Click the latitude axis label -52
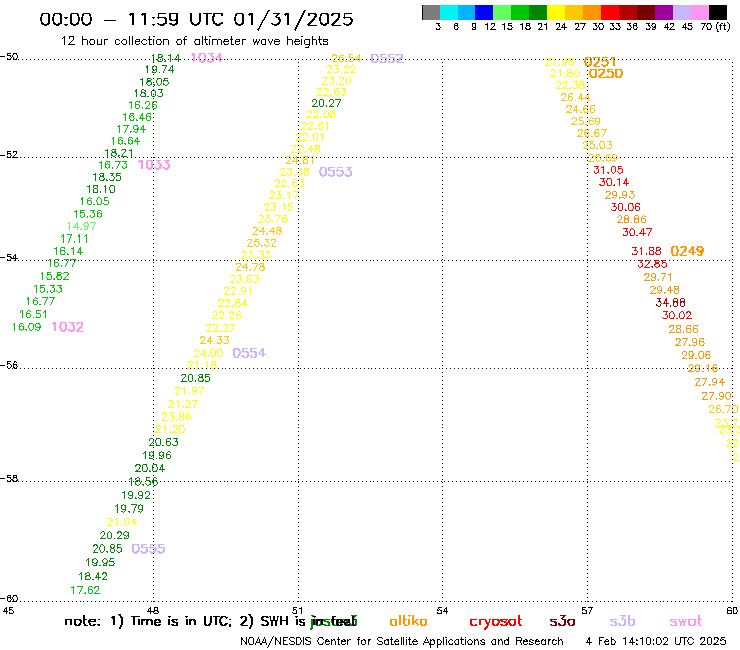The height and width of the screenshot is (650, 740). [x=9, y=155]
